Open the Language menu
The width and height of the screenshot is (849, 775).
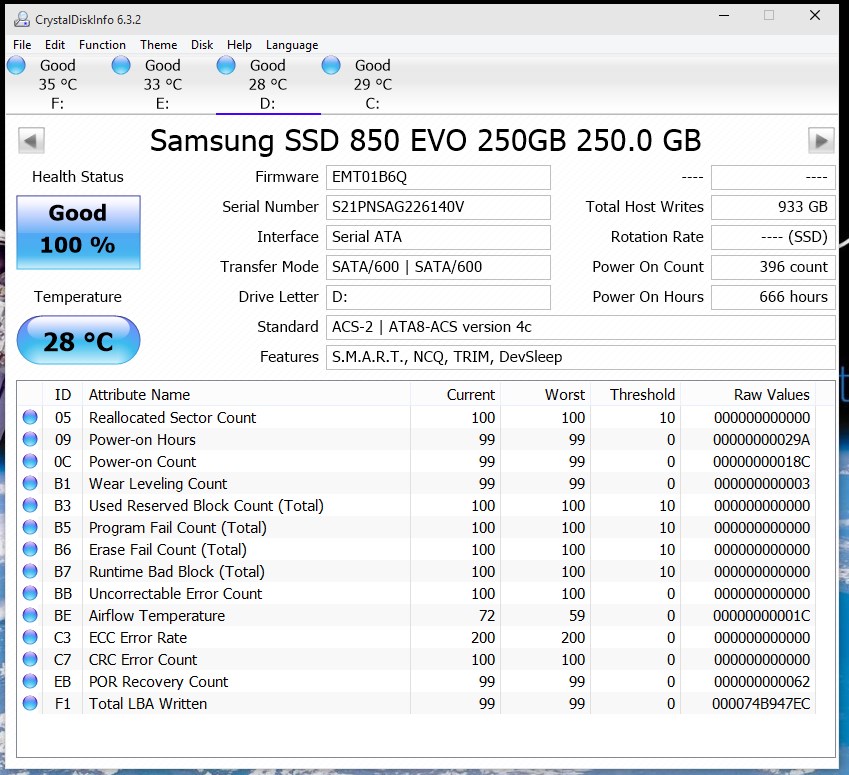(x=292, y=44)
